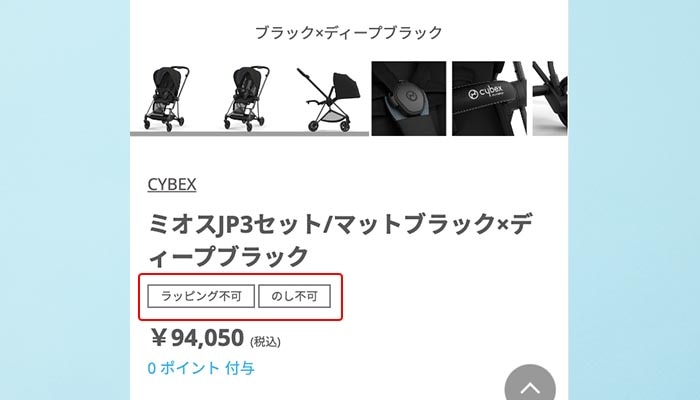This screenshot has width=700, height=400.
Task: Open the CYBEX brand link
Action: (x=172, y=184)
